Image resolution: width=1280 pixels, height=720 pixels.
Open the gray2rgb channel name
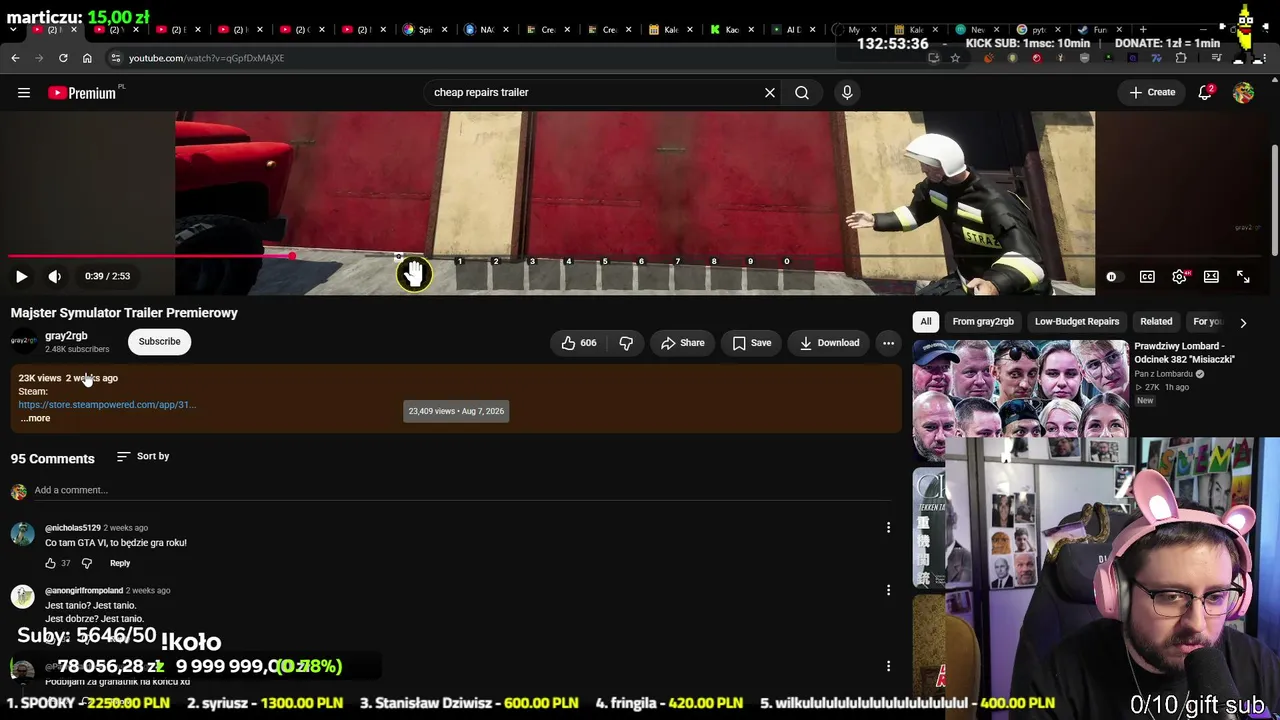pyautogui.click(x=66, y=336)
